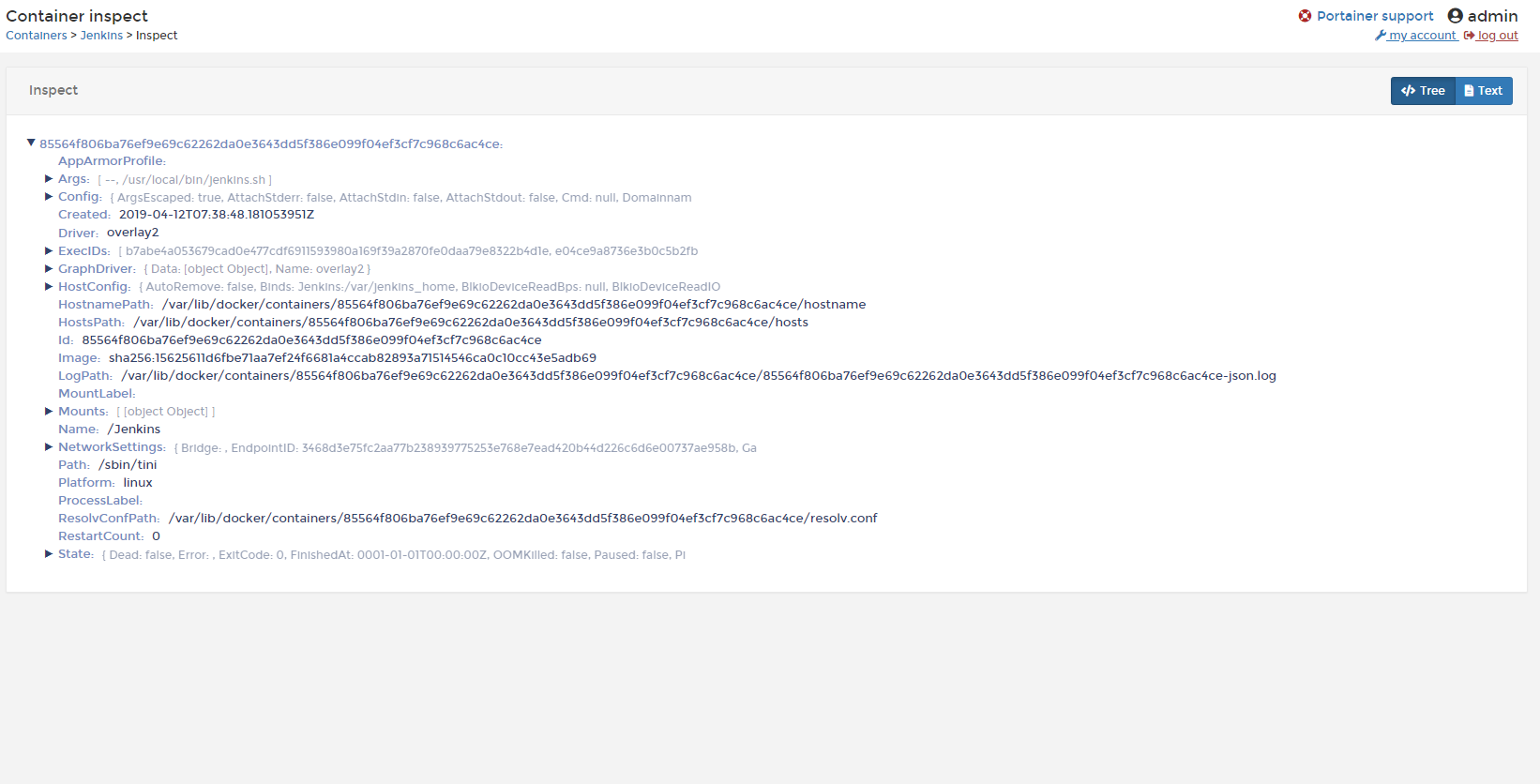1540x784 pixels.
Task: Collapse the root container ID node
Action: click(x=31, y=143)
